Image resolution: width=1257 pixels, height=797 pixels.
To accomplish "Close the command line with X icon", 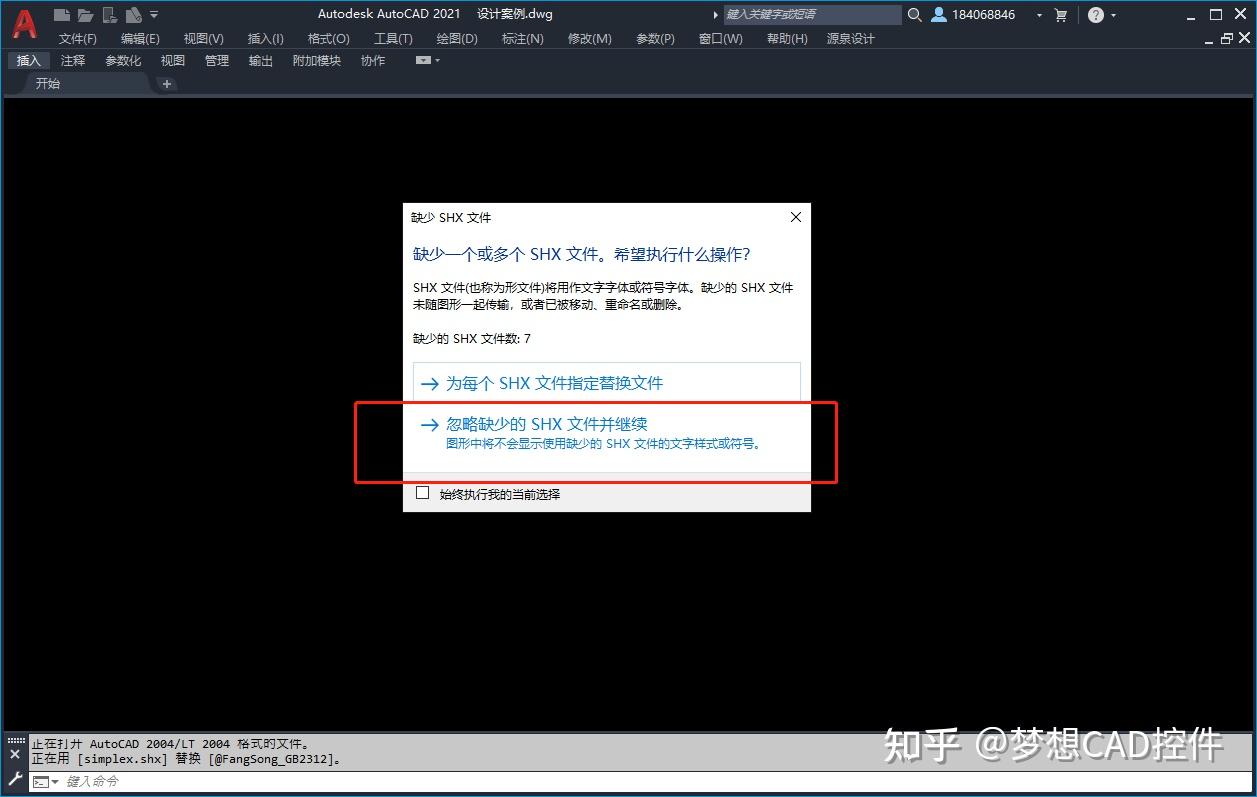I will (15, 756).
